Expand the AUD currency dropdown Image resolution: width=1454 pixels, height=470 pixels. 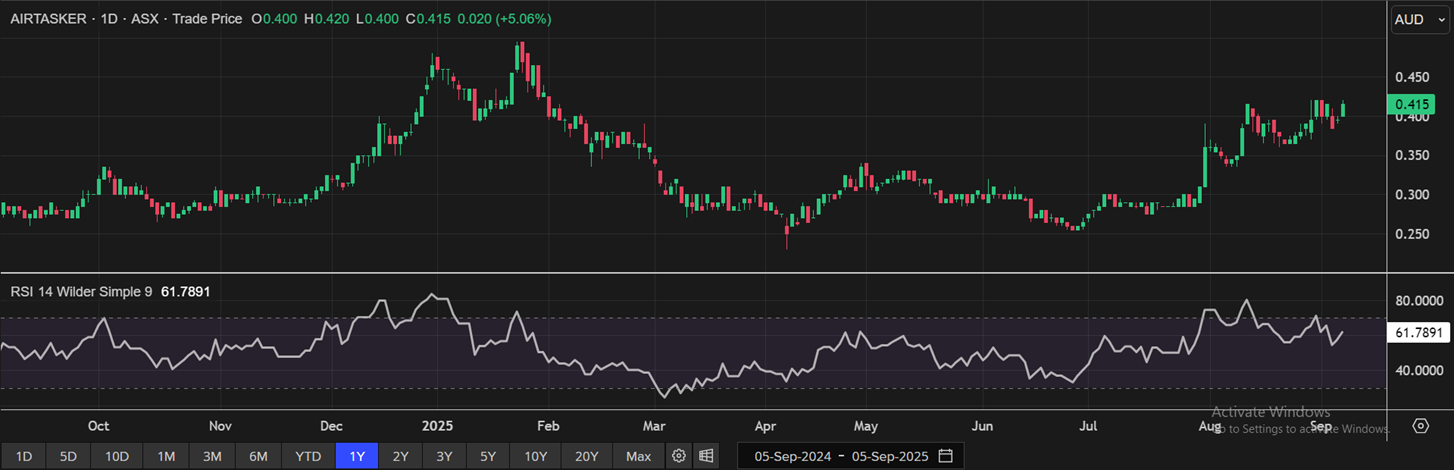(x=1416, y=20)
